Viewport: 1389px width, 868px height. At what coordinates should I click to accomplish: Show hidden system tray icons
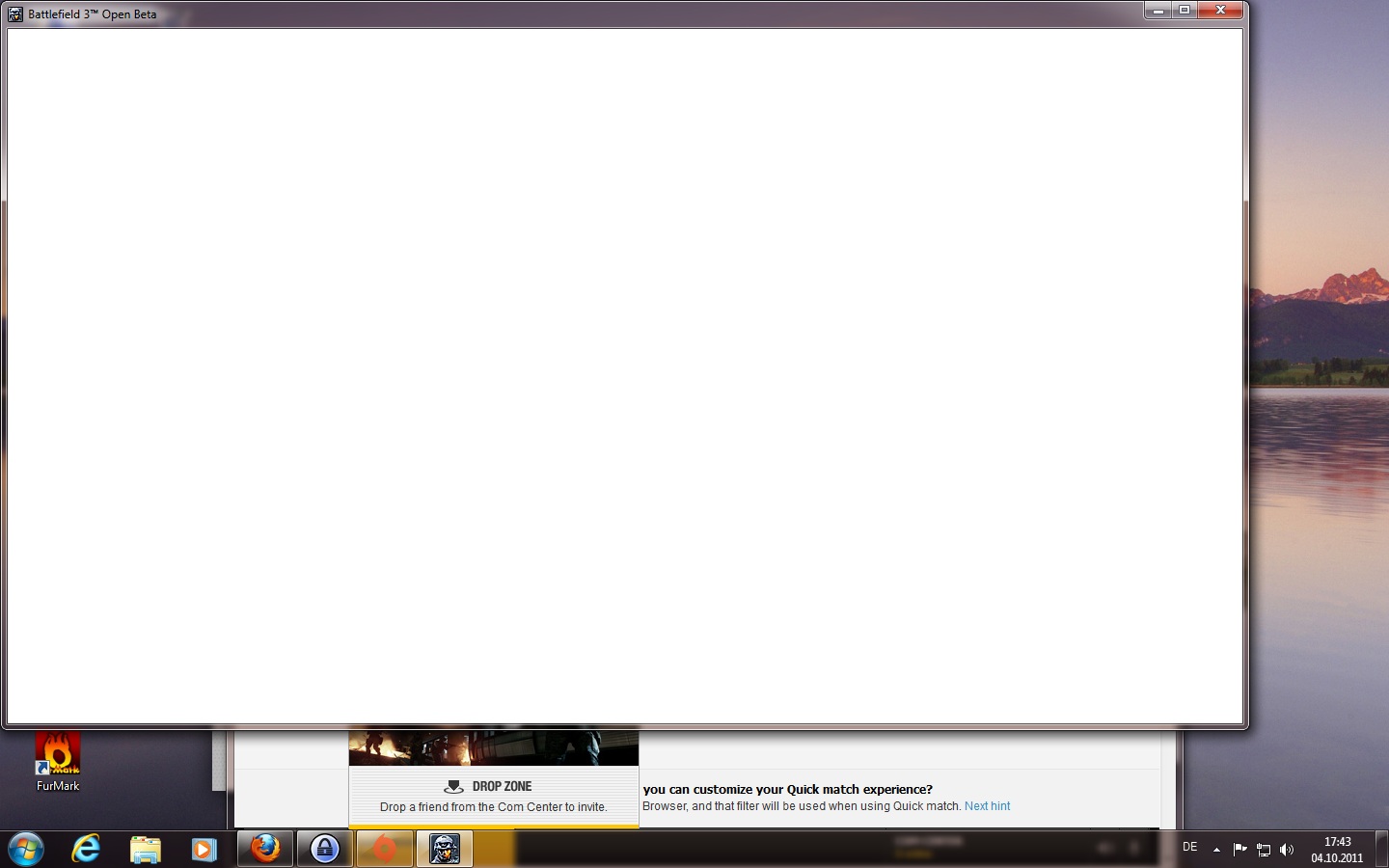(x=1216, y=850)
